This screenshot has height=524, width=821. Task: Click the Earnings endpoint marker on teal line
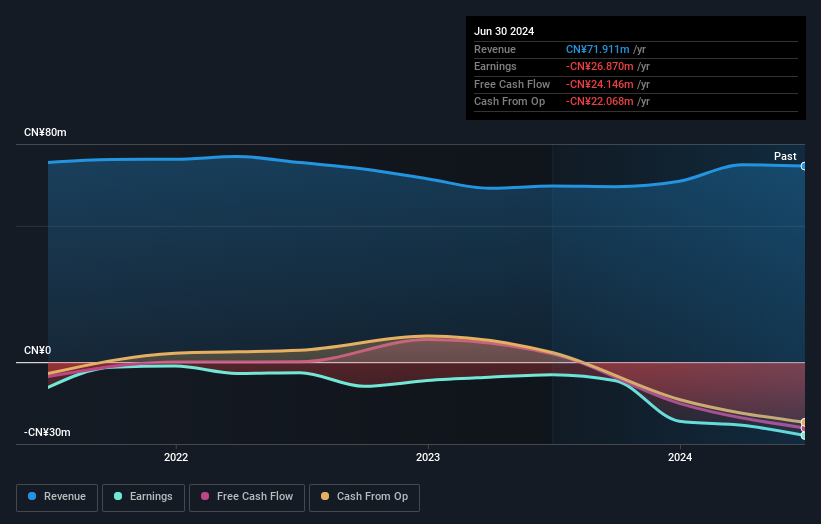click(x=804, y=436)
